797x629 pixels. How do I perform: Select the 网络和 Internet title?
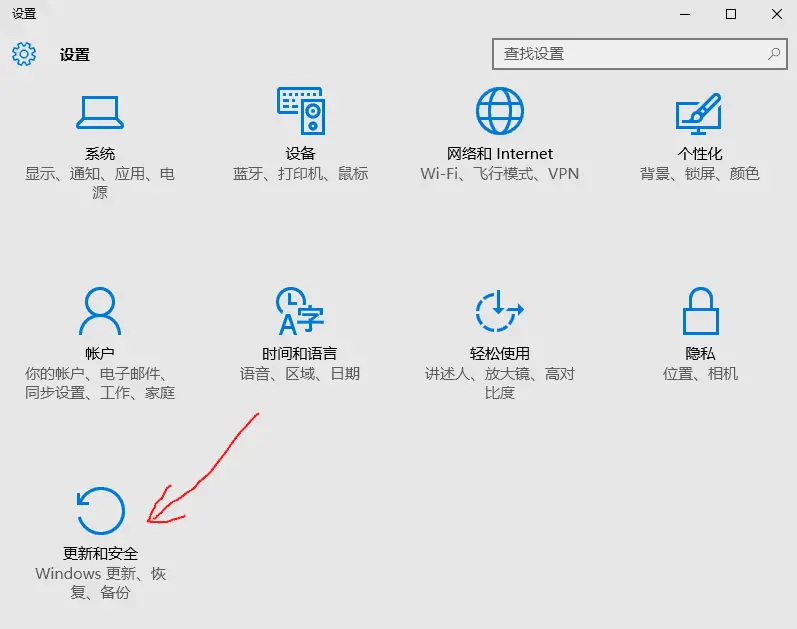tap(500, 153)
